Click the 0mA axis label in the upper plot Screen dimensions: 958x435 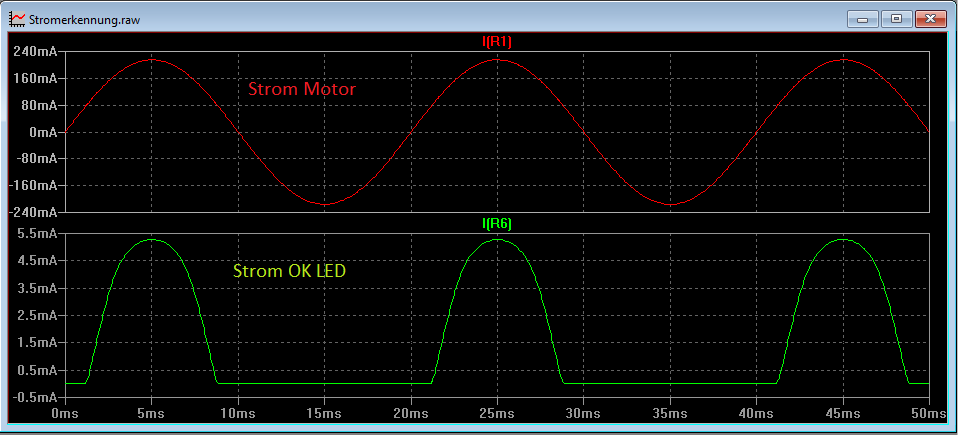coord(45,132)
